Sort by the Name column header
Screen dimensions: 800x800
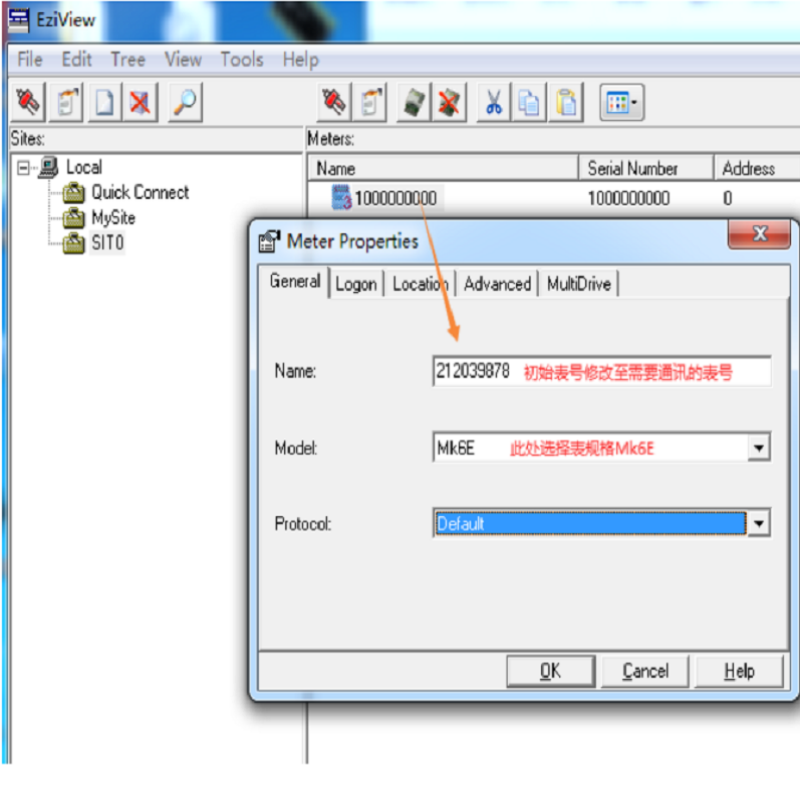click(x=443, y=168)
